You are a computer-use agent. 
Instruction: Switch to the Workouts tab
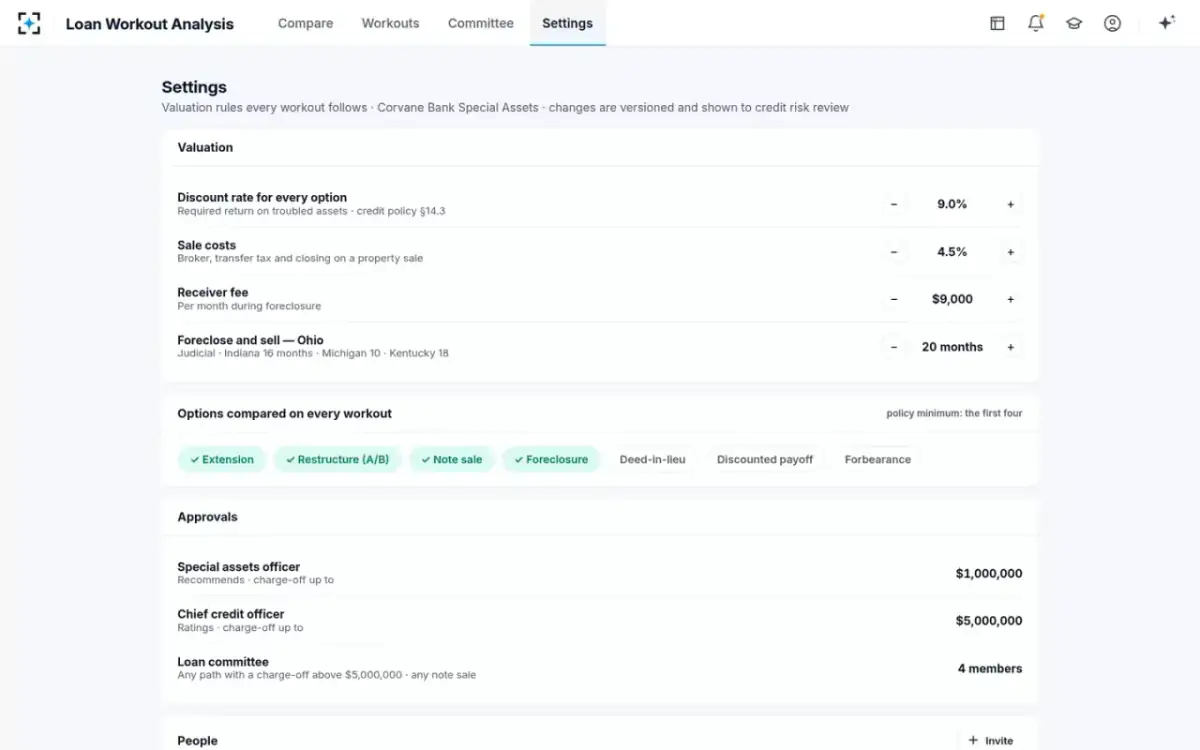click(x=391, y=23)
